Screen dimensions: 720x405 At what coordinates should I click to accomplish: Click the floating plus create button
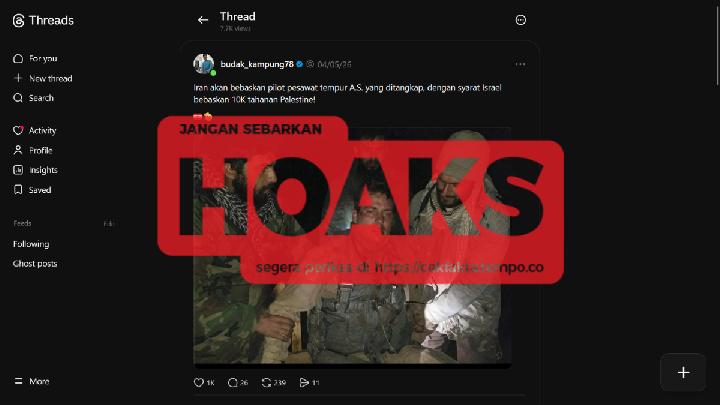pyautogui.click(x=683, y=372)
